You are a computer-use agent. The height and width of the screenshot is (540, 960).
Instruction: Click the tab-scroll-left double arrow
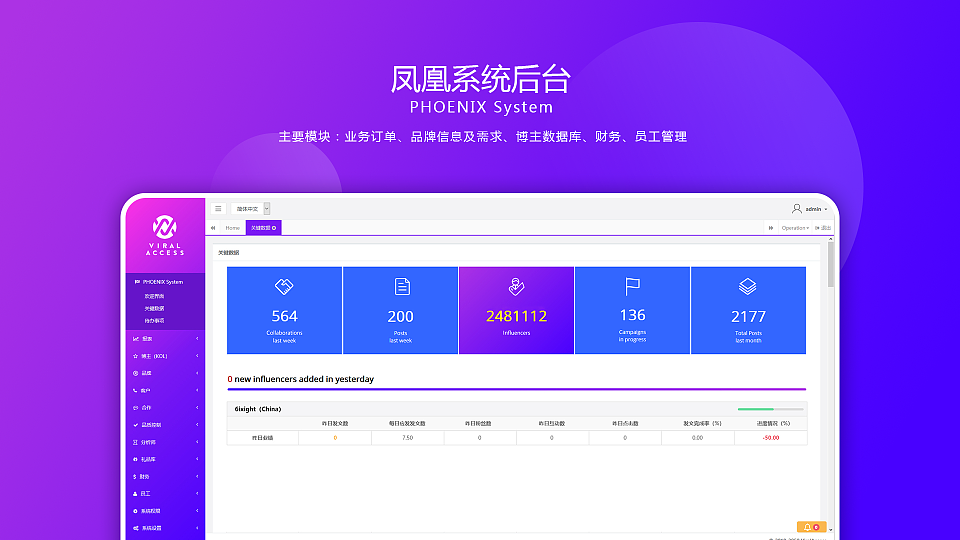213,228
